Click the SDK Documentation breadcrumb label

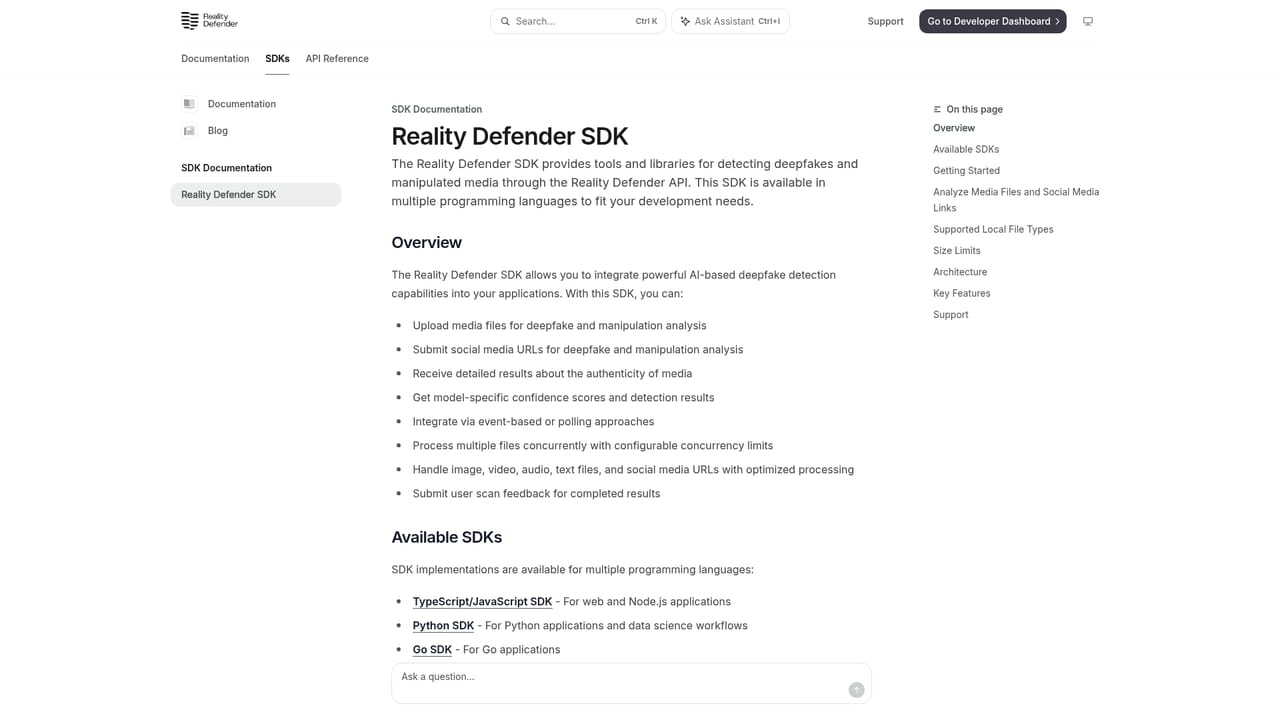click(x=437, y=109)
